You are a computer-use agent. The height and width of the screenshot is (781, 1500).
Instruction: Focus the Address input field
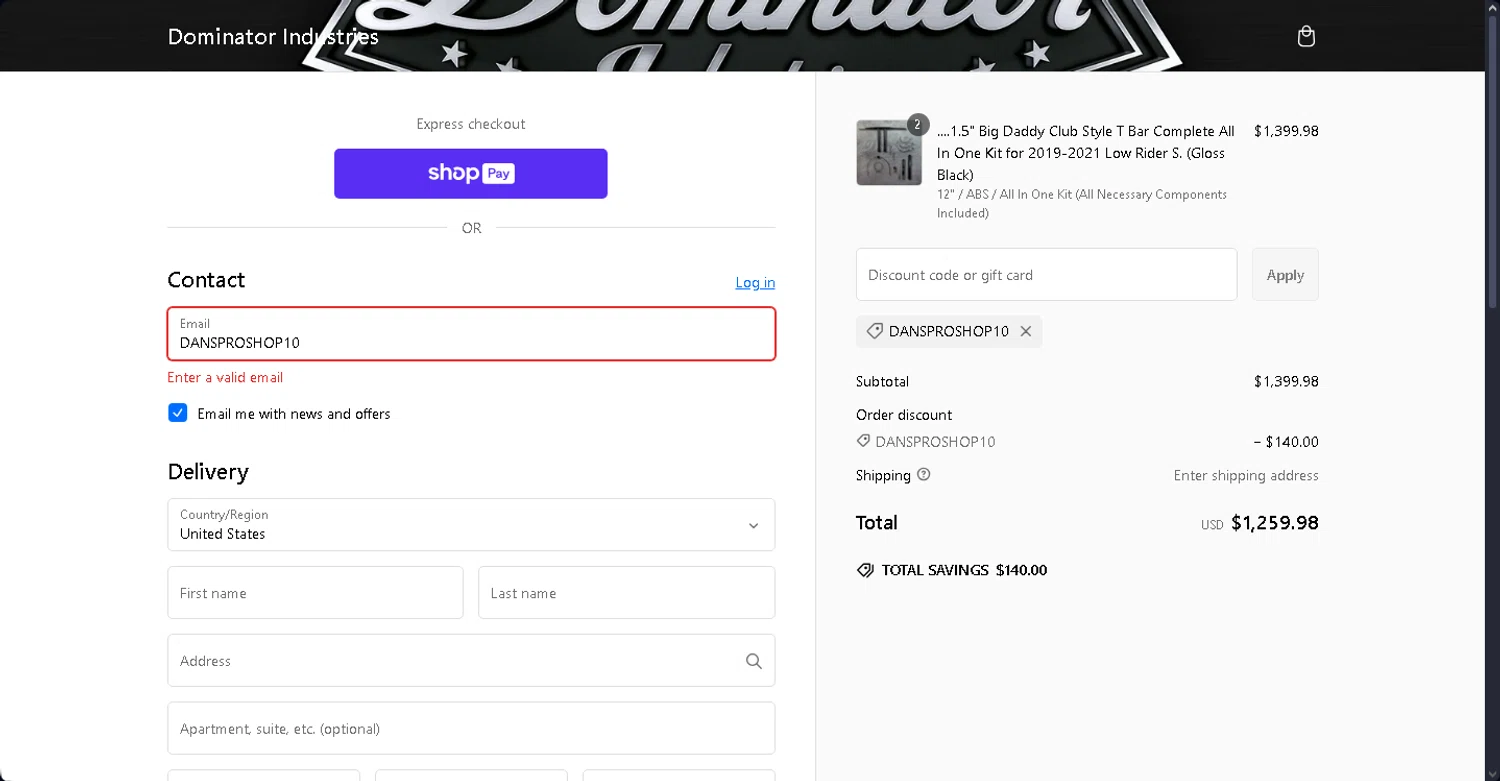tap(471, 661)
